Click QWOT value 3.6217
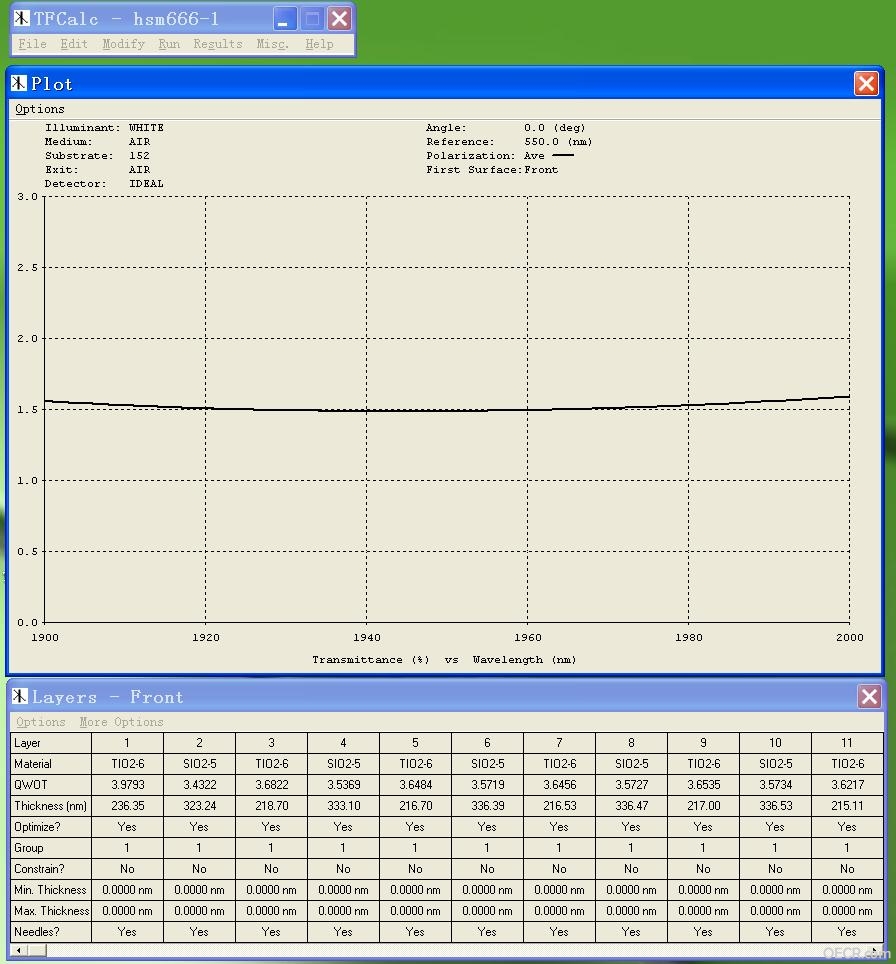Image resolution: width=896 pixels, height=964 pixels. click(x=847, y=784)
